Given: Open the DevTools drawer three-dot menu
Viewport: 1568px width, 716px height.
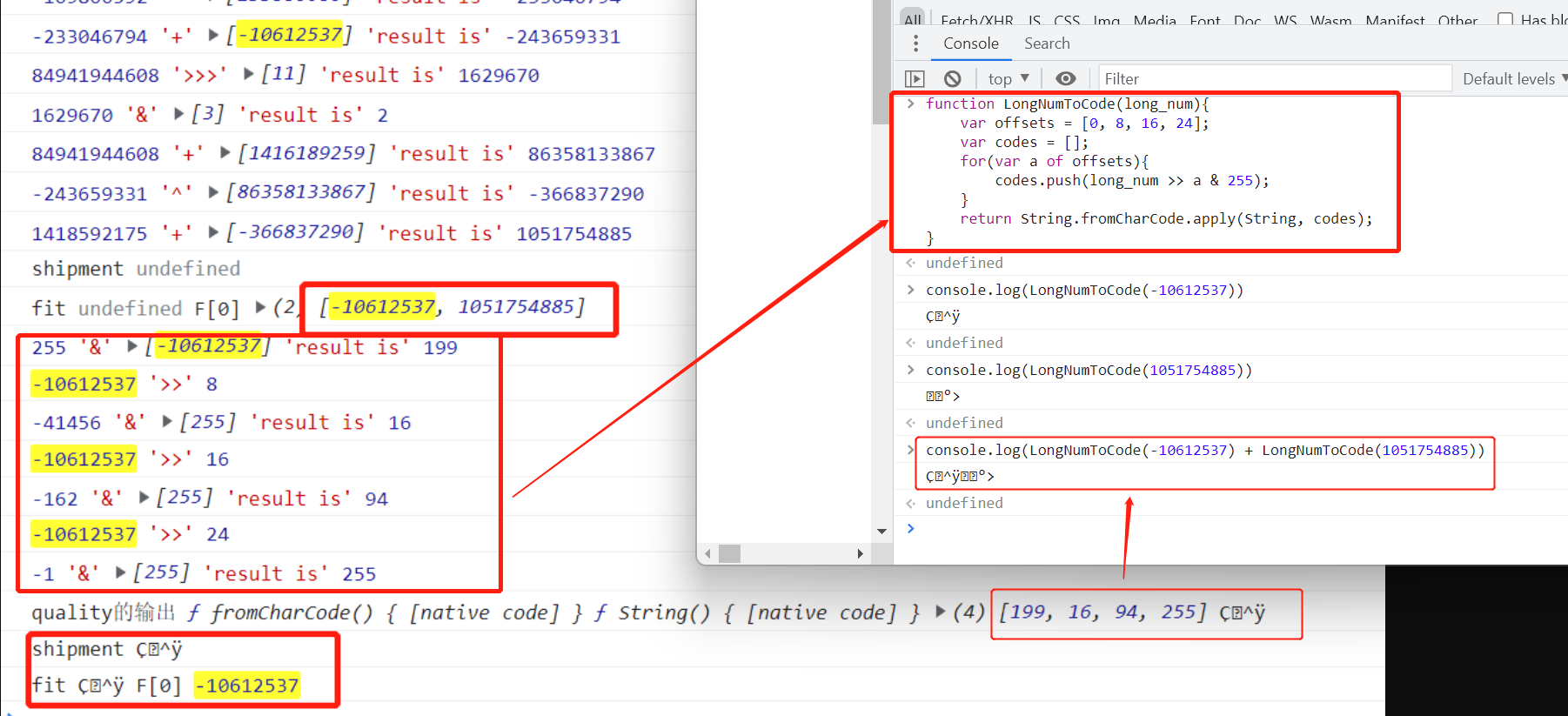Looking at the screenshot, I should click(x=915, y=43).
